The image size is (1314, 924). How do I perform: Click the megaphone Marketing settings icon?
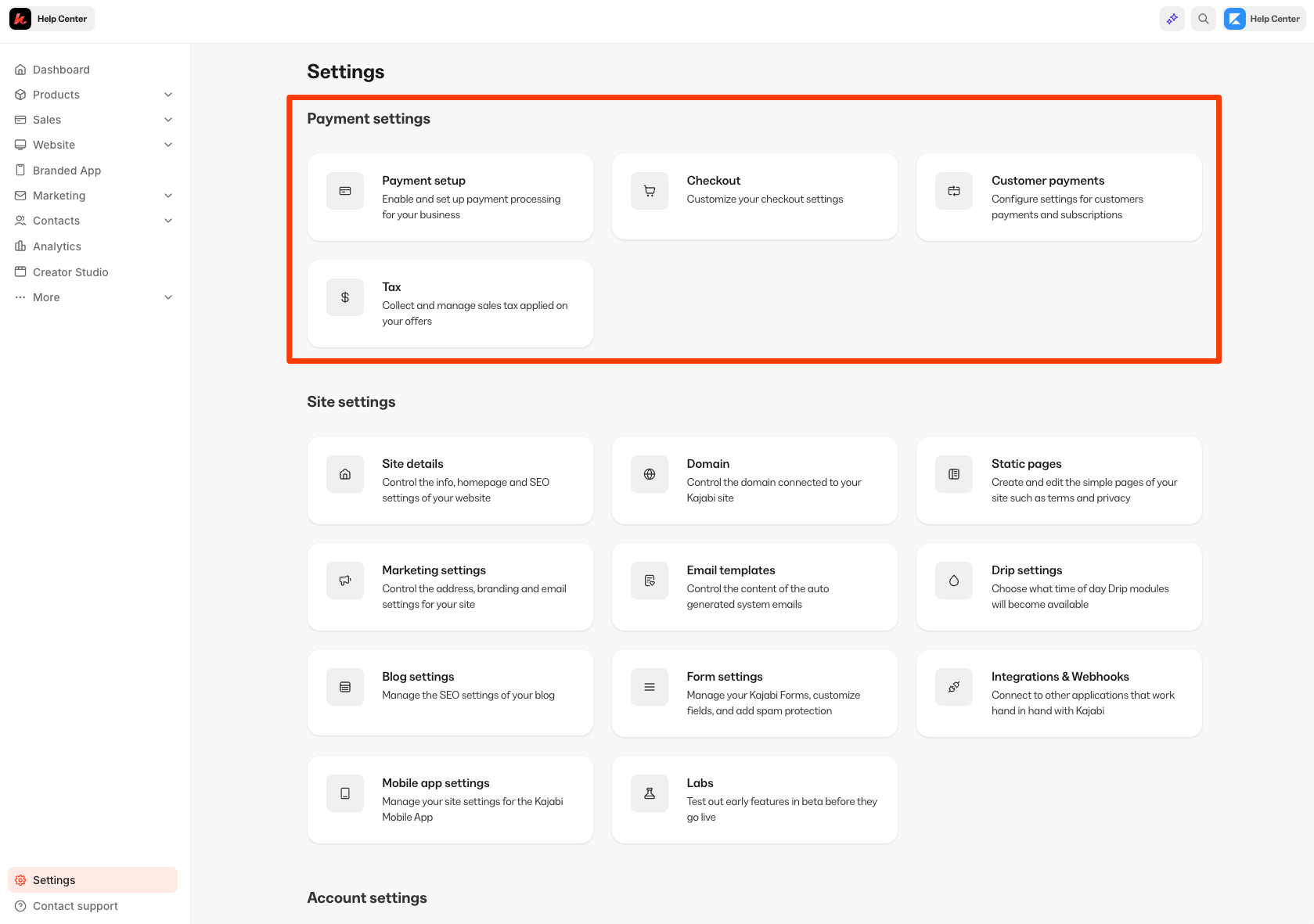click(x=344, y=580)
